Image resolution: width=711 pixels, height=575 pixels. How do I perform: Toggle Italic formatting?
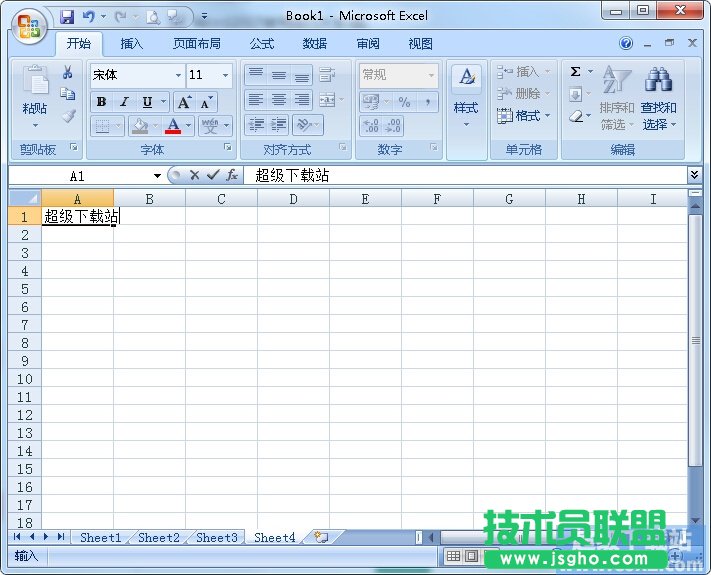pos(124,102)
